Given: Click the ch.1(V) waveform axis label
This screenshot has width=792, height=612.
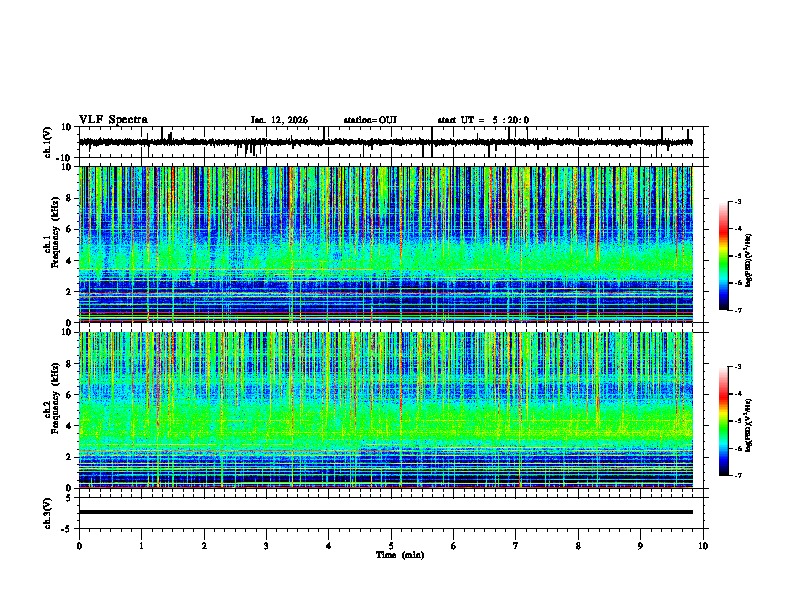Looking at the screenshot, I should pyautogui.click(x=48, y=142).
